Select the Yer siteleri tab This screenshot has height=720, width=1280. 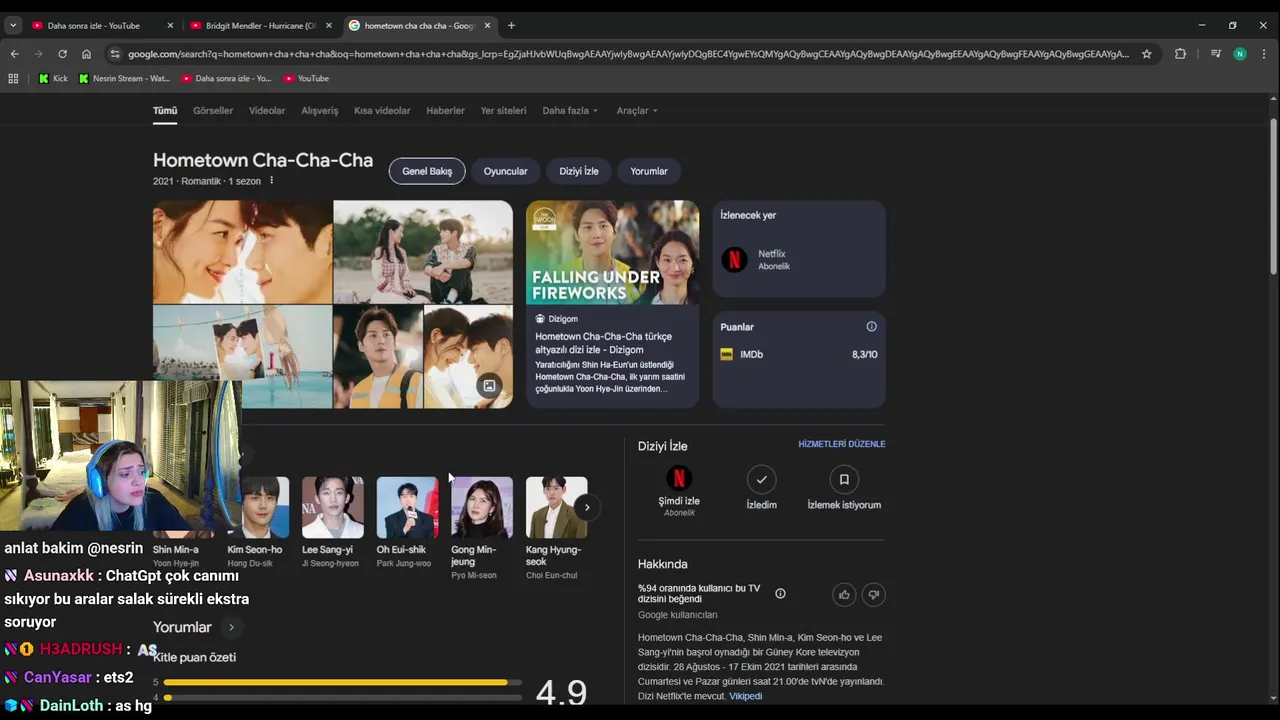503,111
